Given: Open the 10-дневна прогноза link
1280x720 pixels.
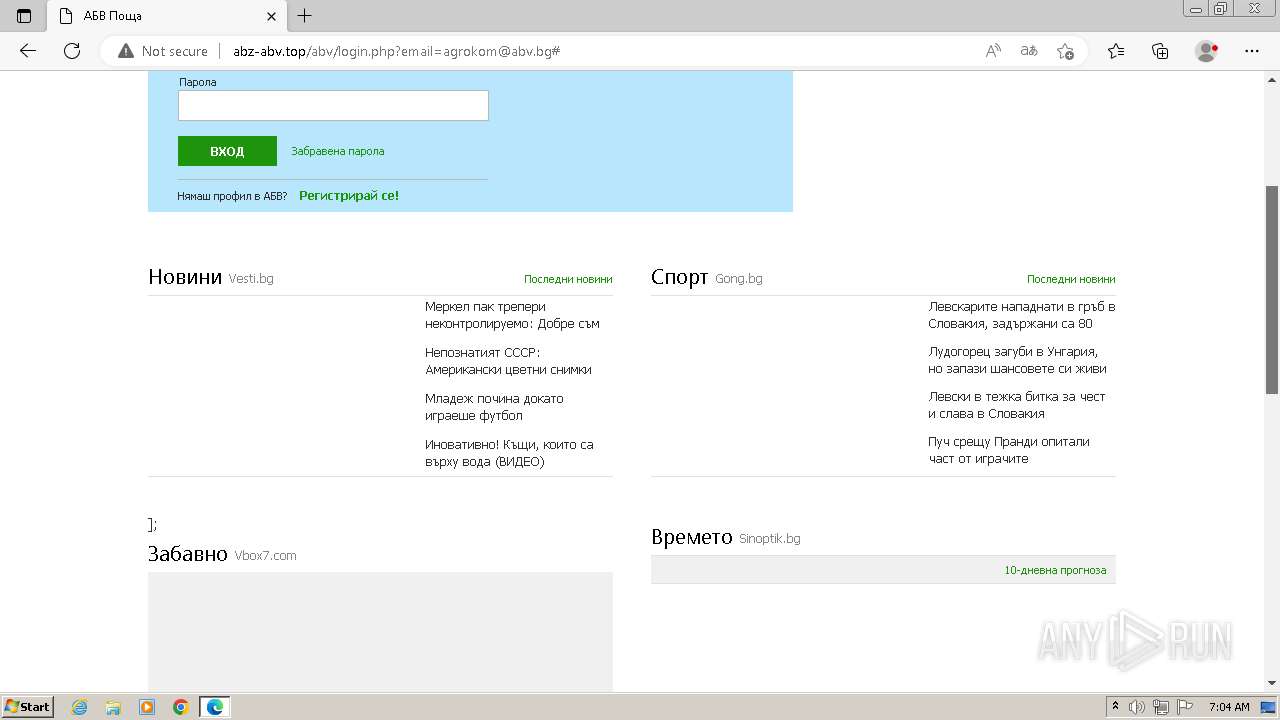Looking at the screenshot, I should point(1055,570).
